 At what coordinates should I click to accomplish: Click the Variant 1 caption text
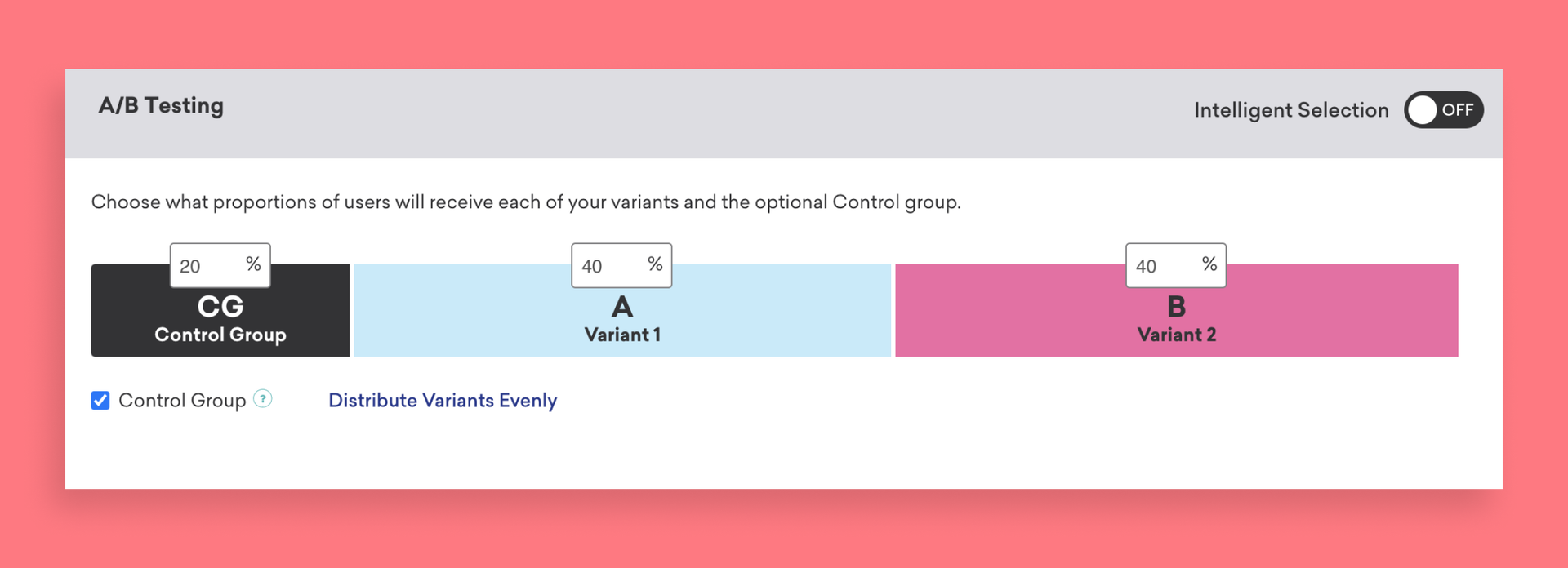[x=622, y=335]
